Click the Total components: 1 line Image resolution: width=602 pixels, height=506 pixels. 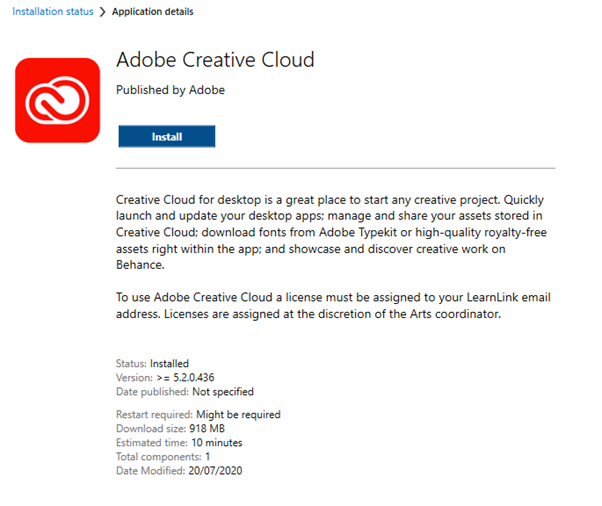(x=163, y=457)
